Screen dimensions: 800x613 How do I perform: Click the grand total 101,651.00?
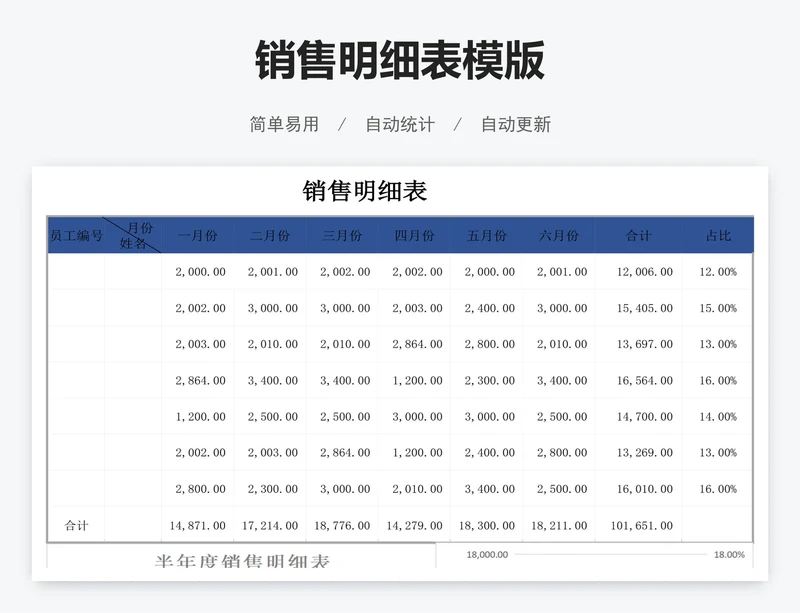pyautogui.click(x=642, y=526)
